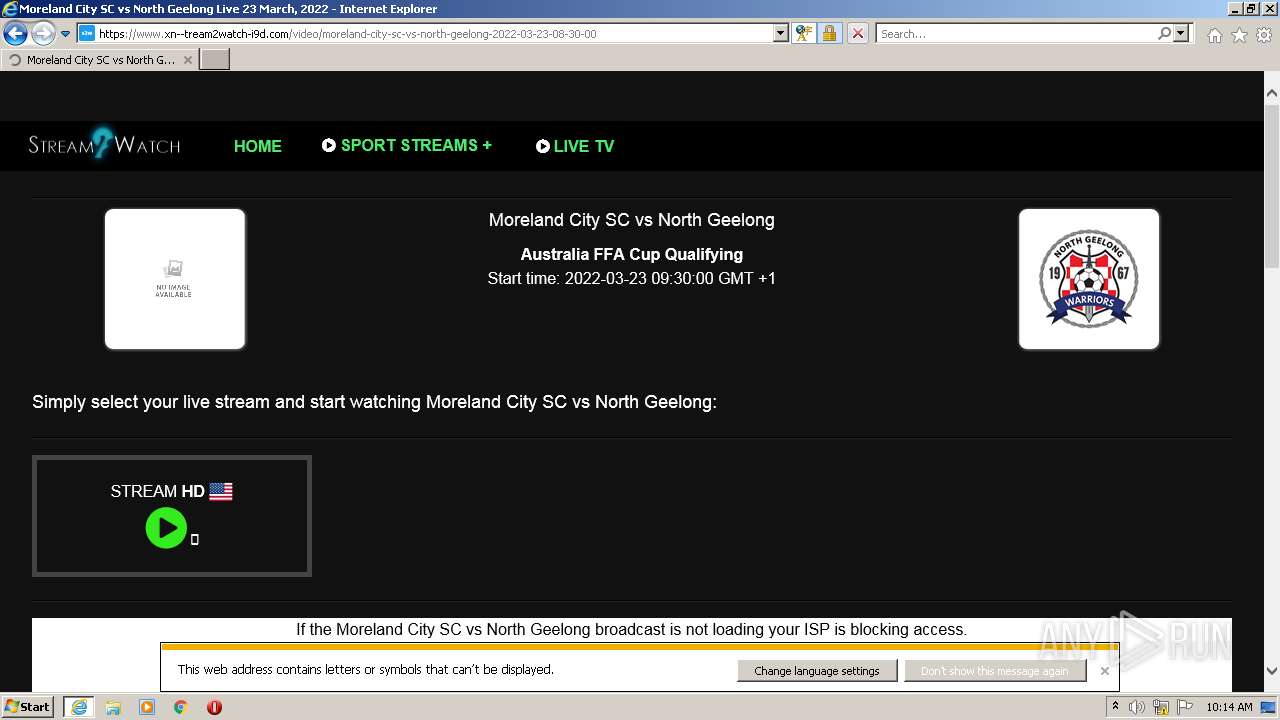Close the Moreland City SC browser tab
The image size is (1280, 720).
187,60
